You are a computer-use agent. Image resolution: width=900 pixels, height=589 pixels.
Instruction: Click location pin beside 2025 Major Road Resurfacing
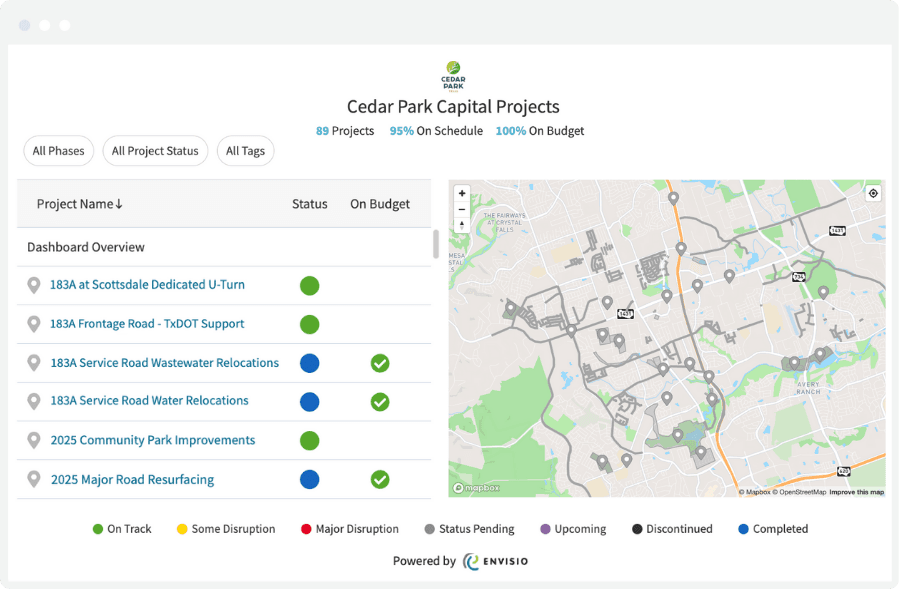(x=34, y=479)
